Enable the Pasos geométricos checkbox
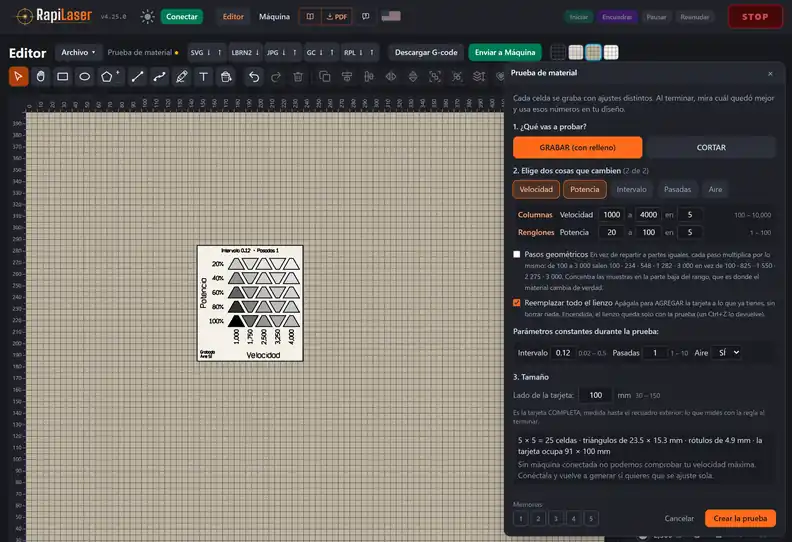Screen dimensions: 792x542 point(517,255)
